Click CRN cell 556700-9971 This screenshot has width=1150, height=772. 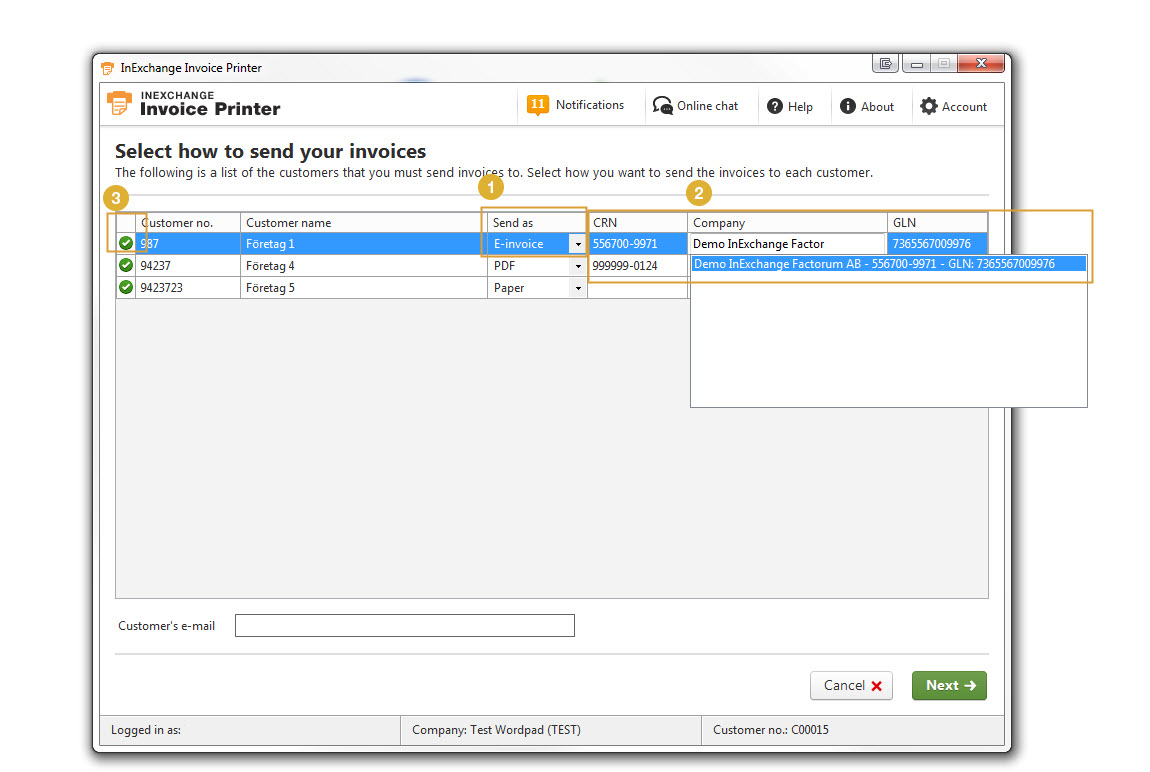pos(637,244)
